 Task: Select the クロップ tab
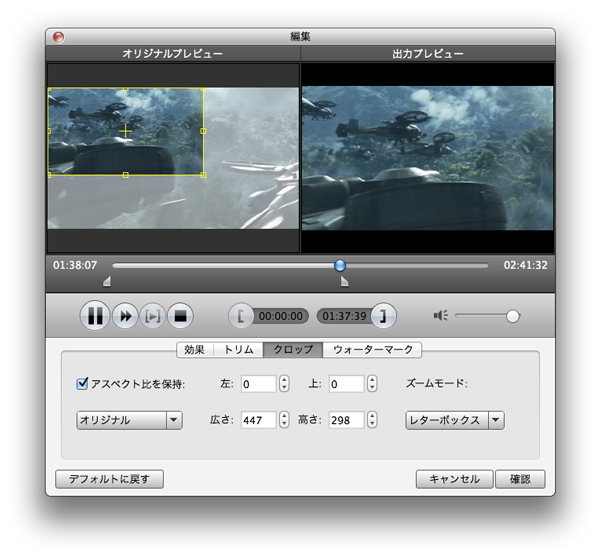pyautogui.click(x=293, y=350)
